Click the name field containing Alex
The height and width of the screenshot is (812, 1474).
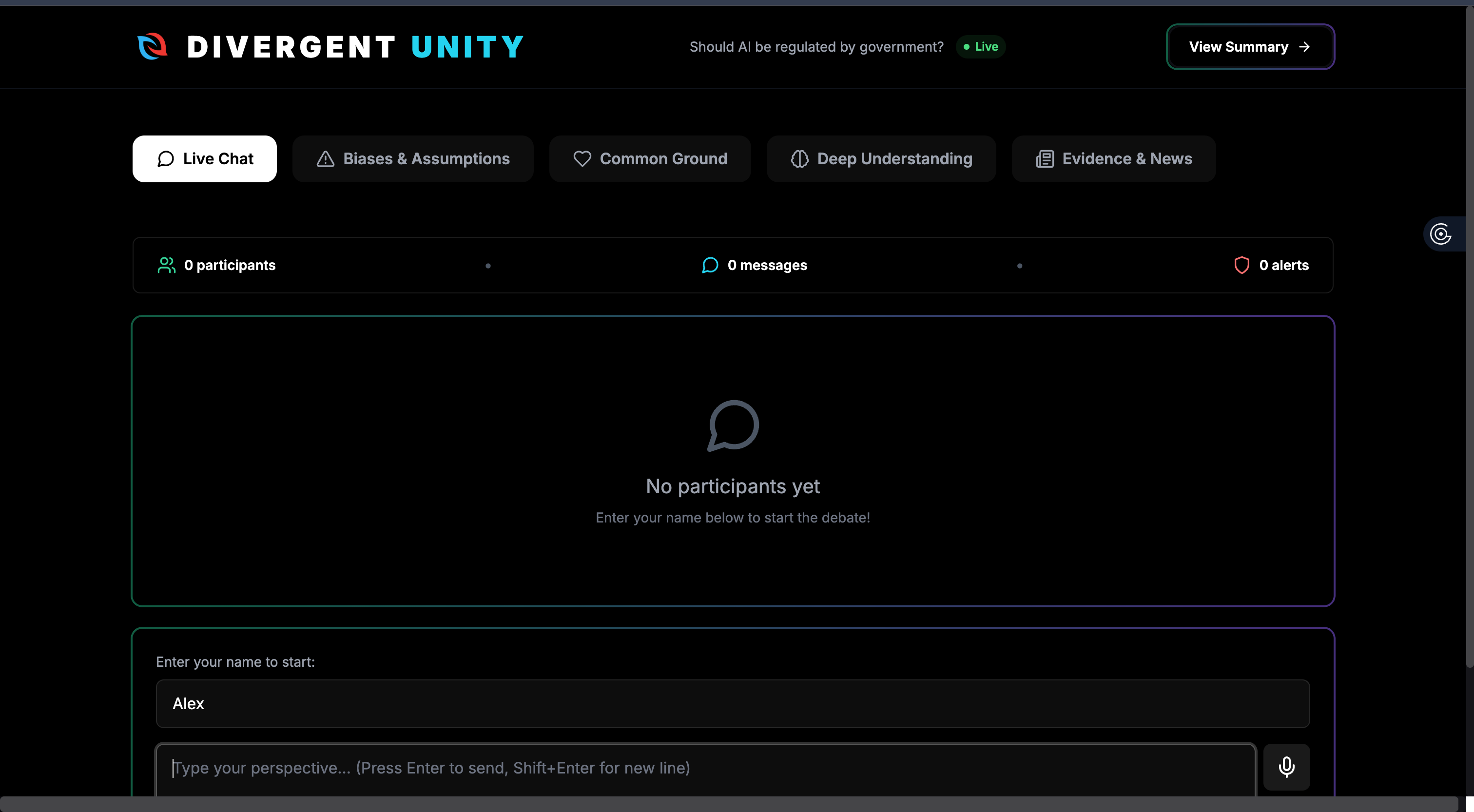(x=733, y=703)
